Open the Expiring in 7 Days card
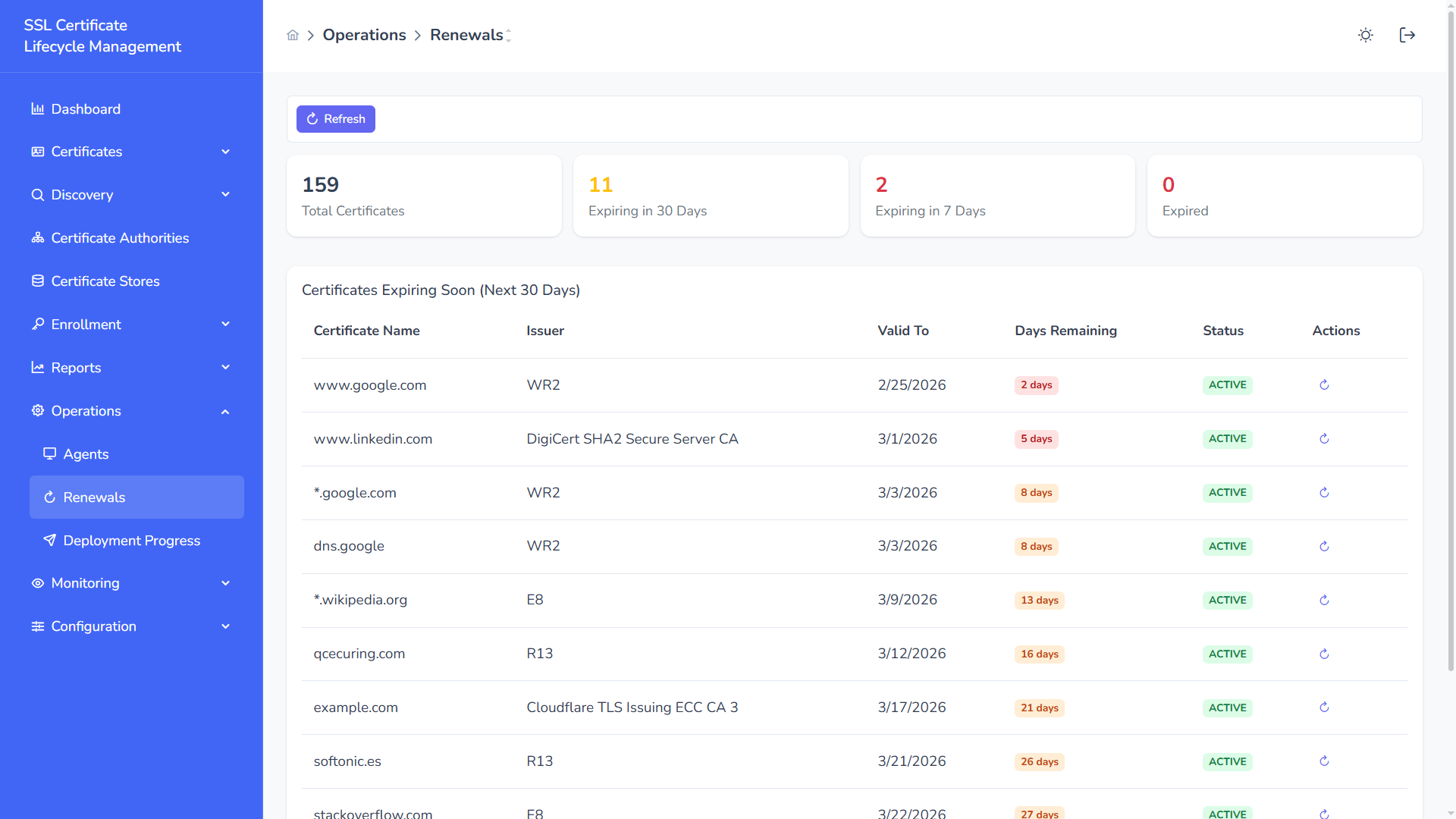This screenshot has width=1456, height=819. 997,195
